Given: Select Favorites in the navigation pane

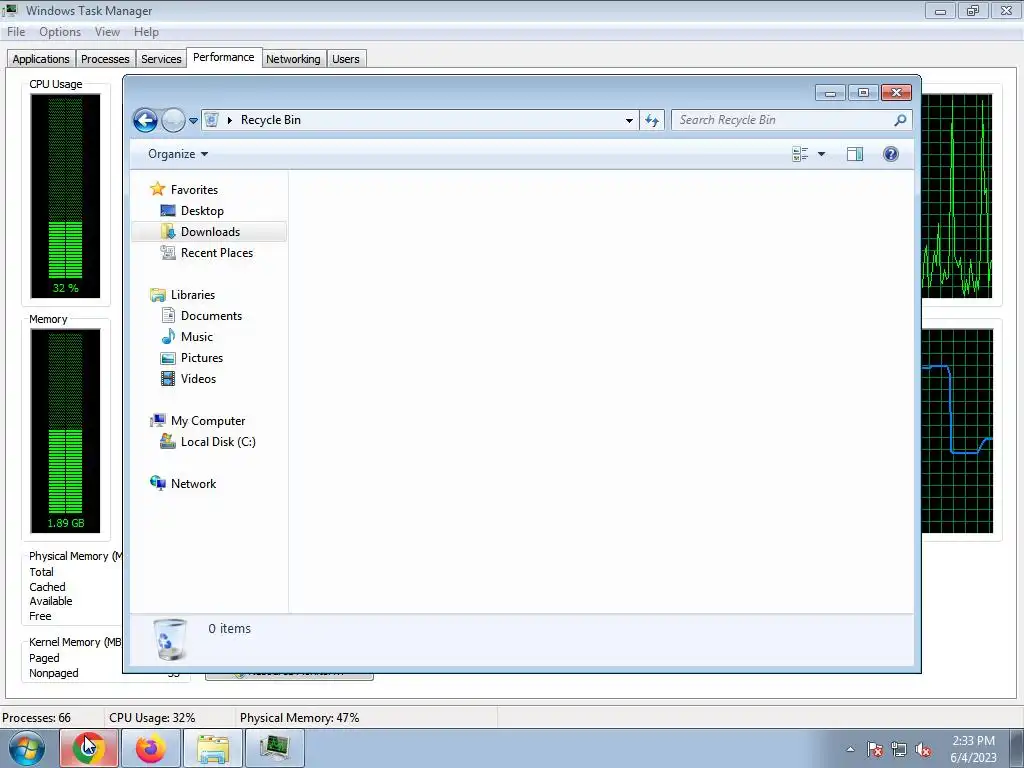Looking at the screenshot, I should coord(194,189).
